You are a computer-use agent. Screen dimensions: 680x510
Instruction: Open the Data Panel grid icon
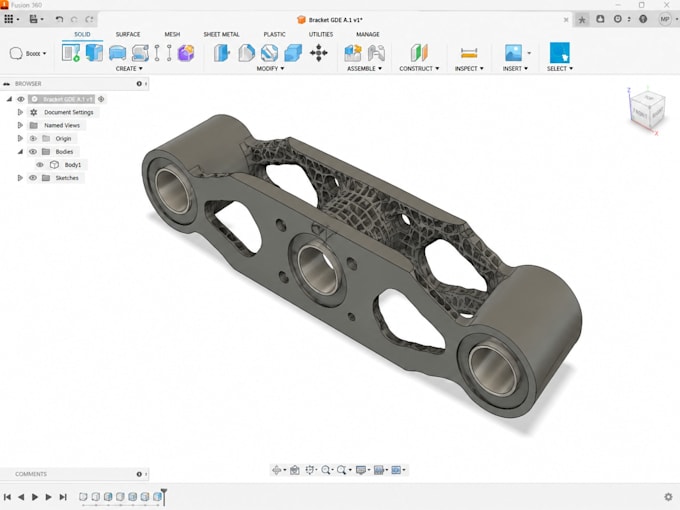click(9, 19)
